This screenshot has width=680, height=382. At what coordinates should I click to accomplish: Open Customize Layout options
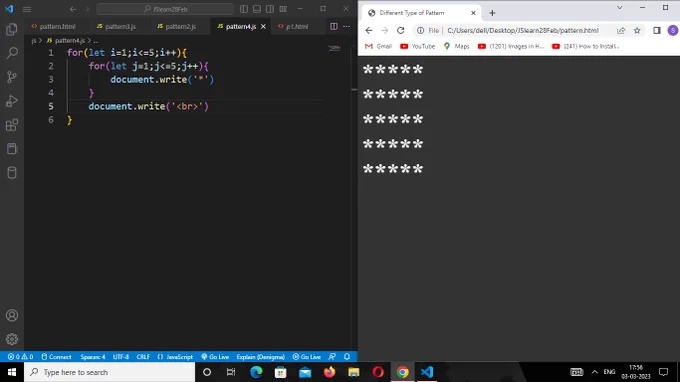283,9
